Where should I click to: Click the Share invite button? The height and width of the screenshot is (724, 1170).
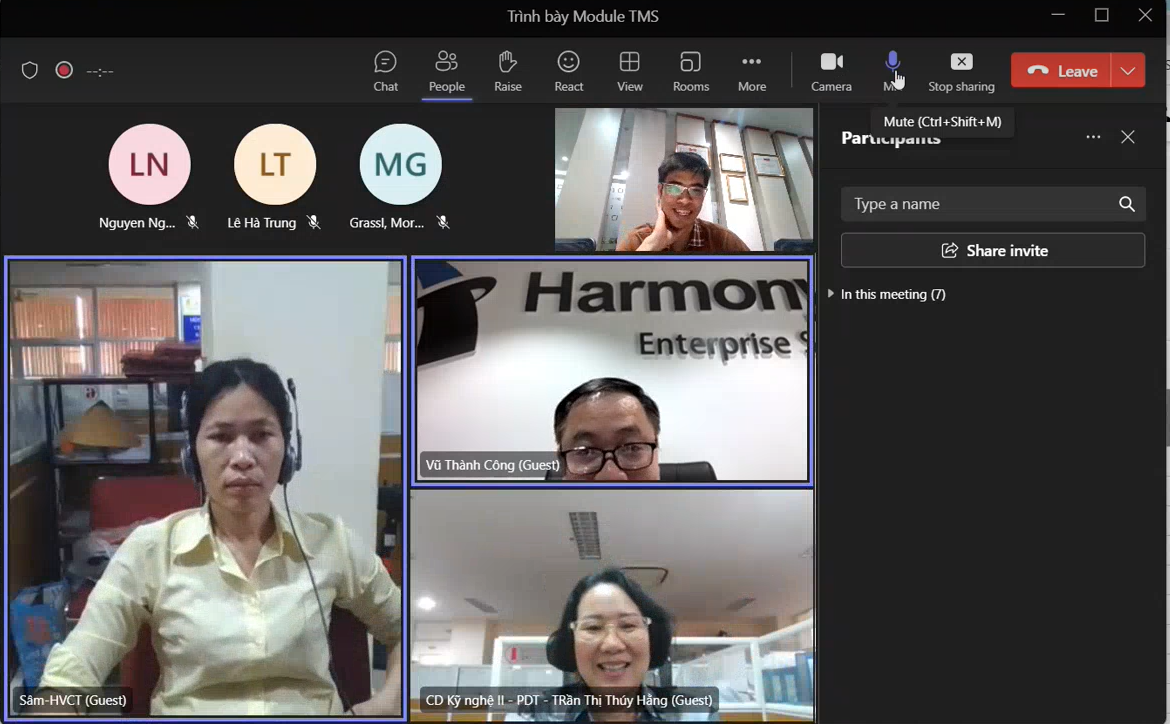[992, 250]
